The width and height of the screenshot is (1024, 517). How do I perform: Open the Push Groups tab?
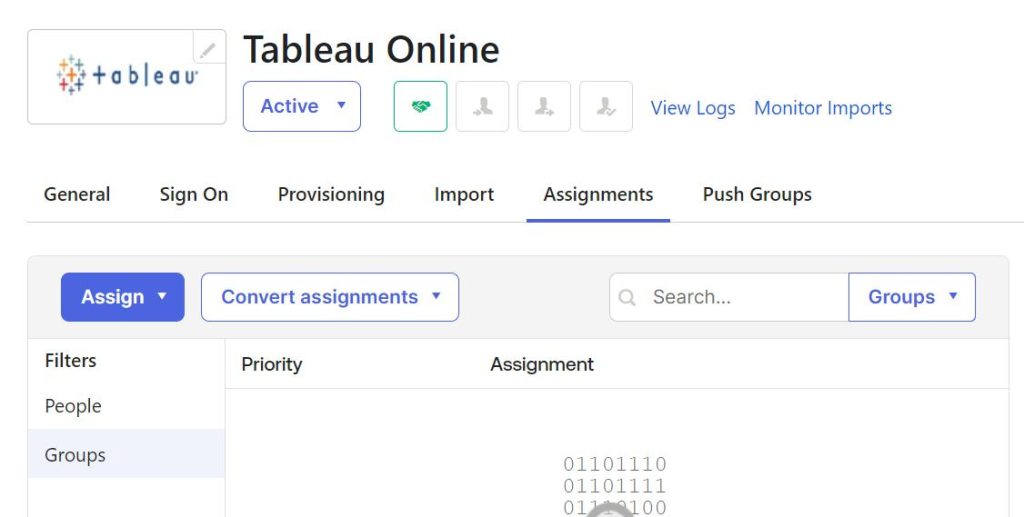(x=757, y=195)
